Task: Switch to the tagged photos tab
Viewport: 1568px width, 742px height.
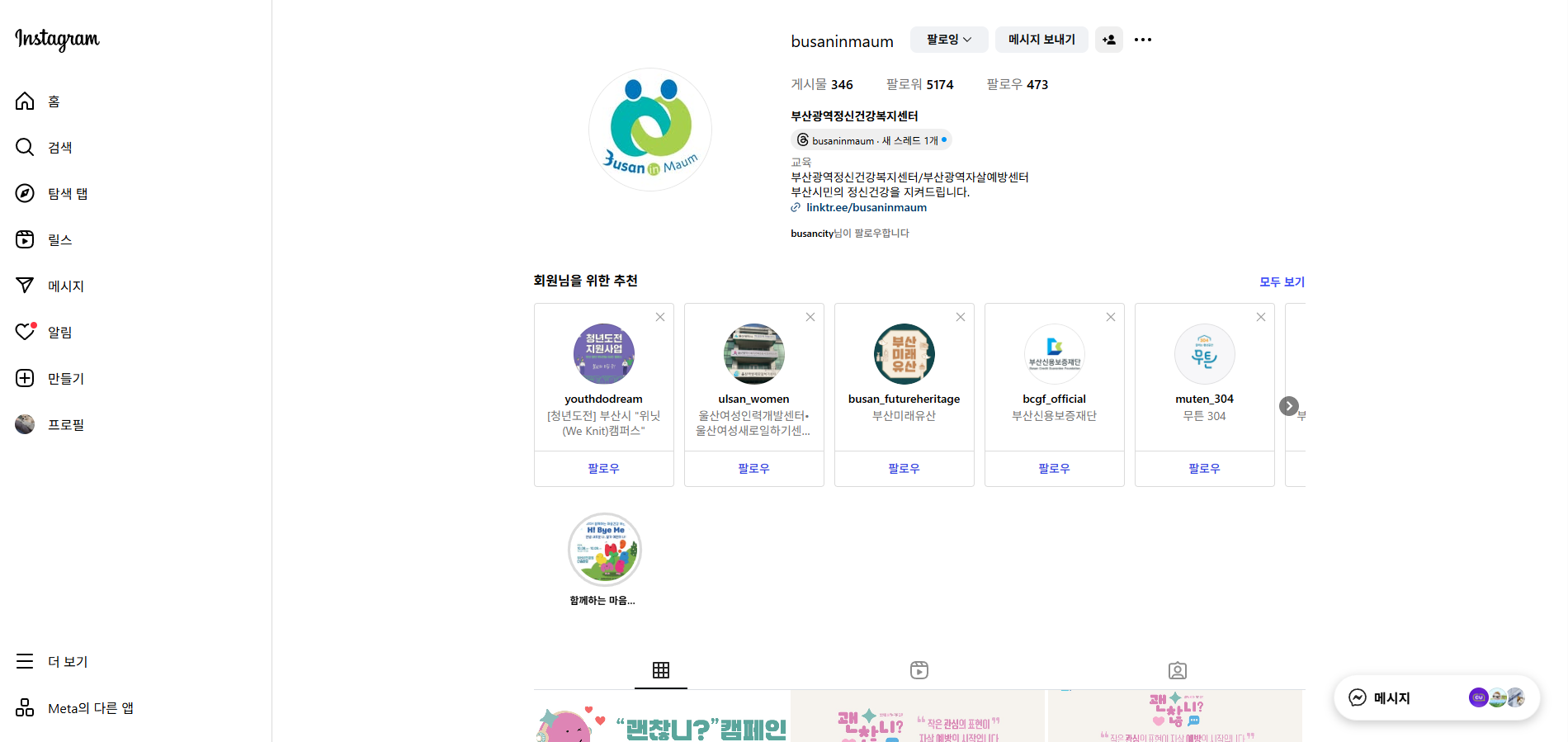Action: (x=1177, y=670)
